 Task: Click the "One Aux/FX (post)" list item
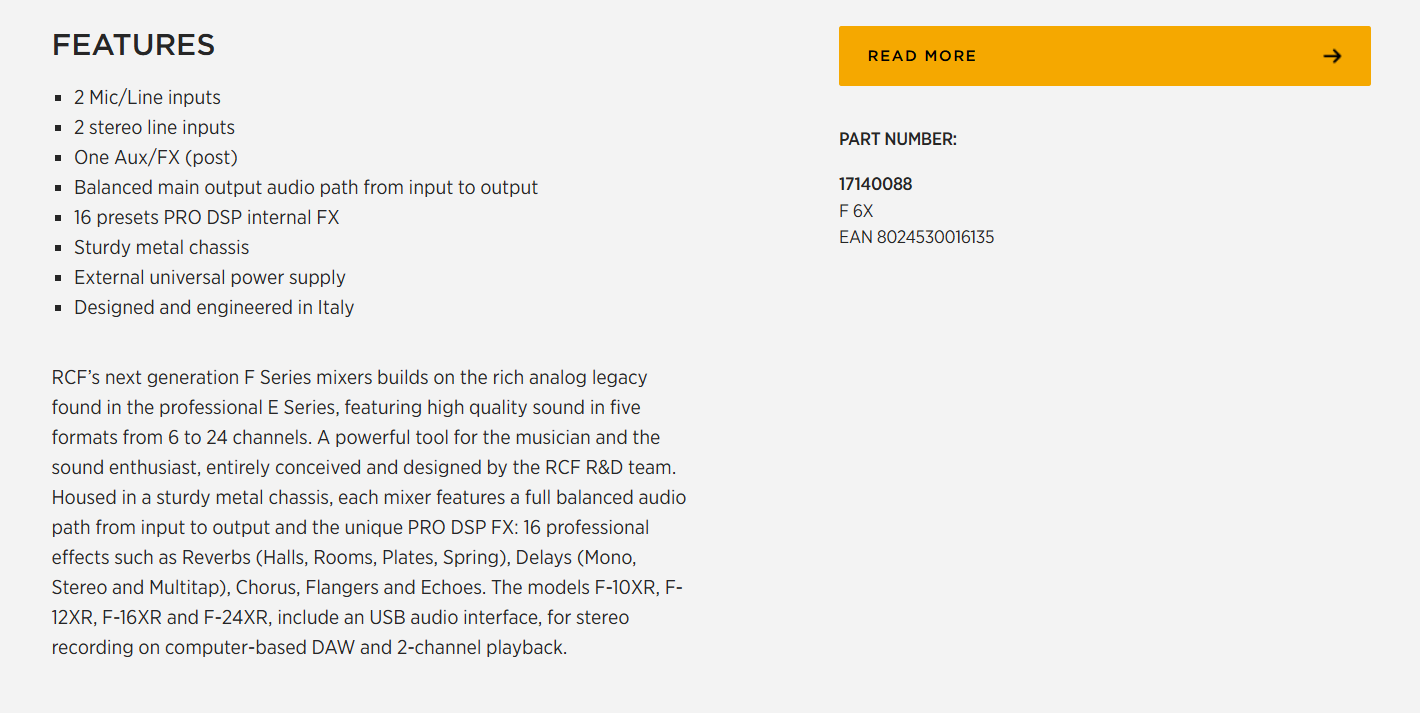coord(155,158)
